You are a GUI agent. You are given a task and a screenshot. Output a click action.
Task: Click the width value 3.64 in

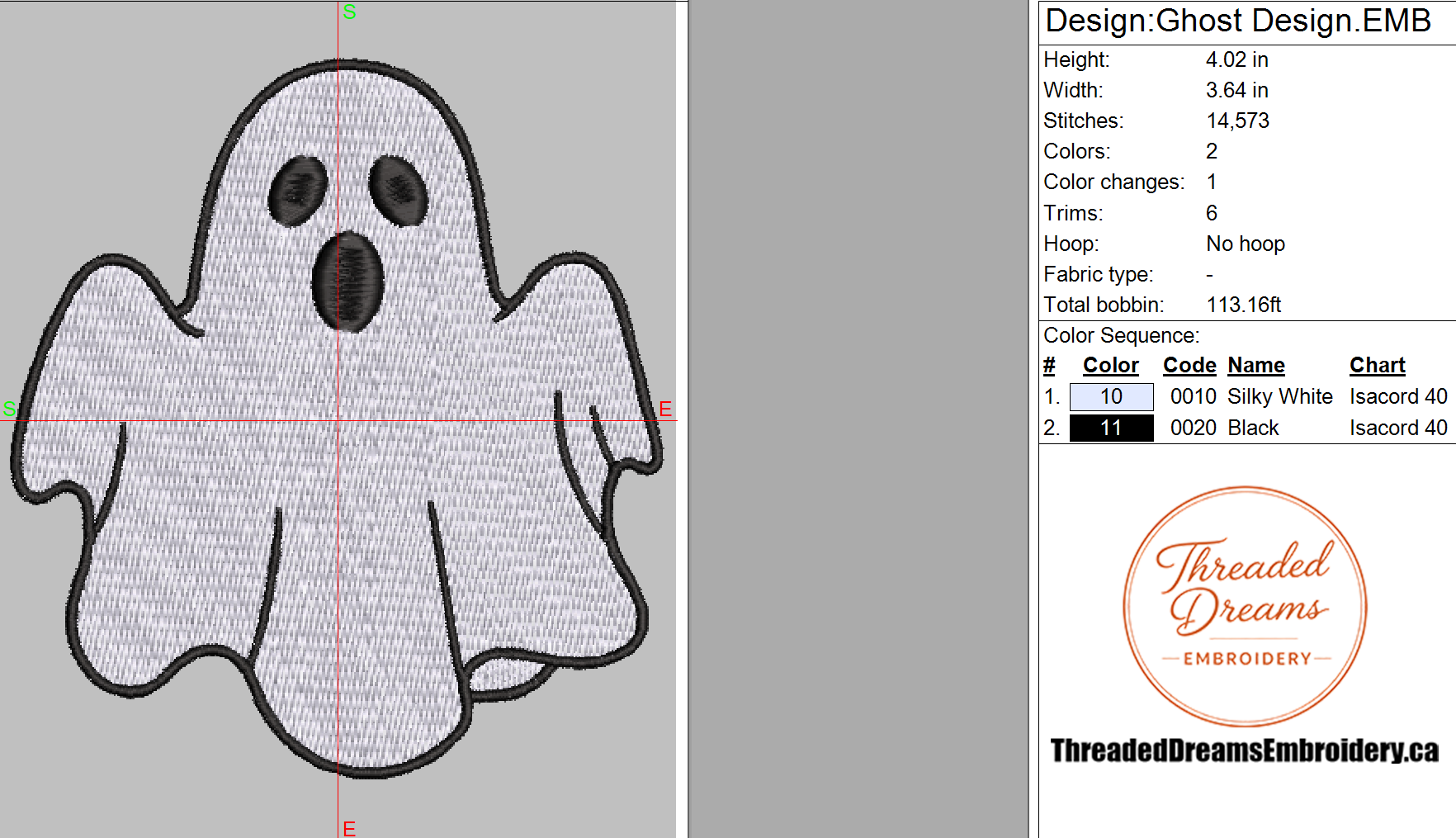pyautogui.click(x=1236, y=90)
